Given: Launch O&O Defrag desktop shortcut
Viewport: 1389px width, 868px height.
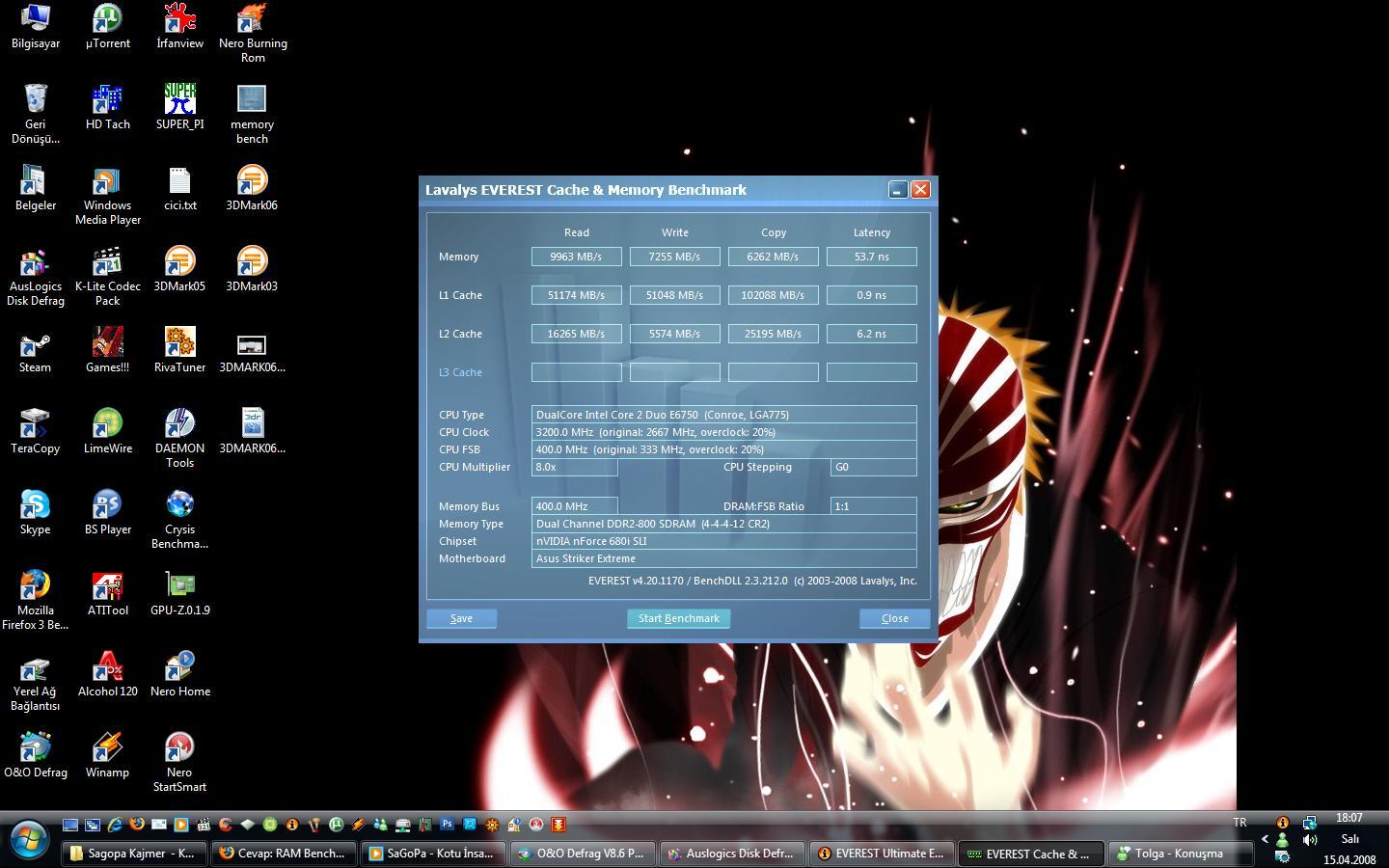Looking at the screenshot, I should (36, 755).
